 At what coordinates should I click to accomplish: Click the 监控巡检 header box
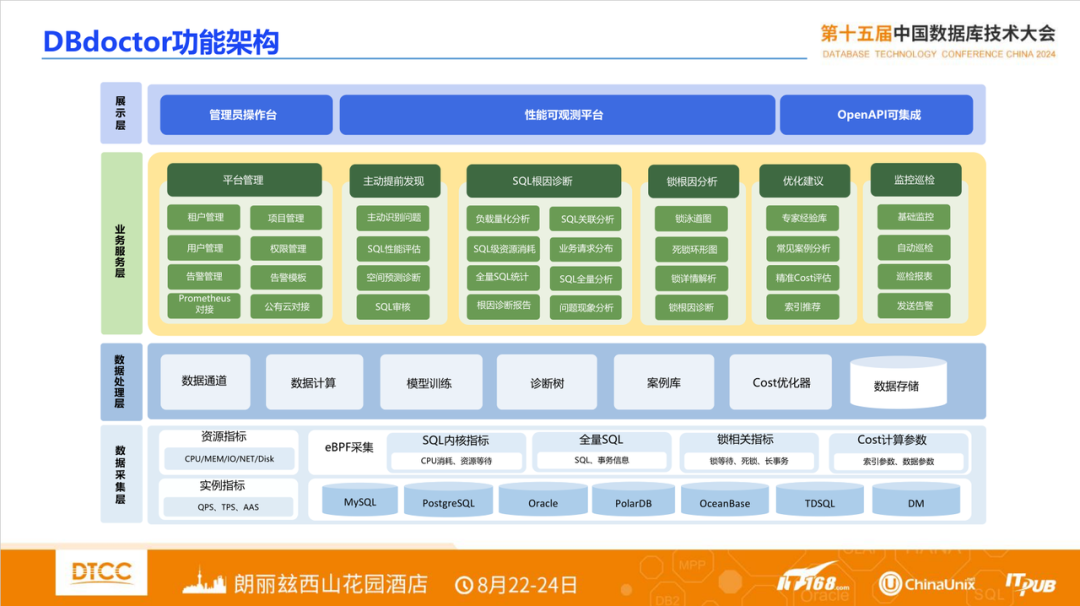[x=916, y=180]
